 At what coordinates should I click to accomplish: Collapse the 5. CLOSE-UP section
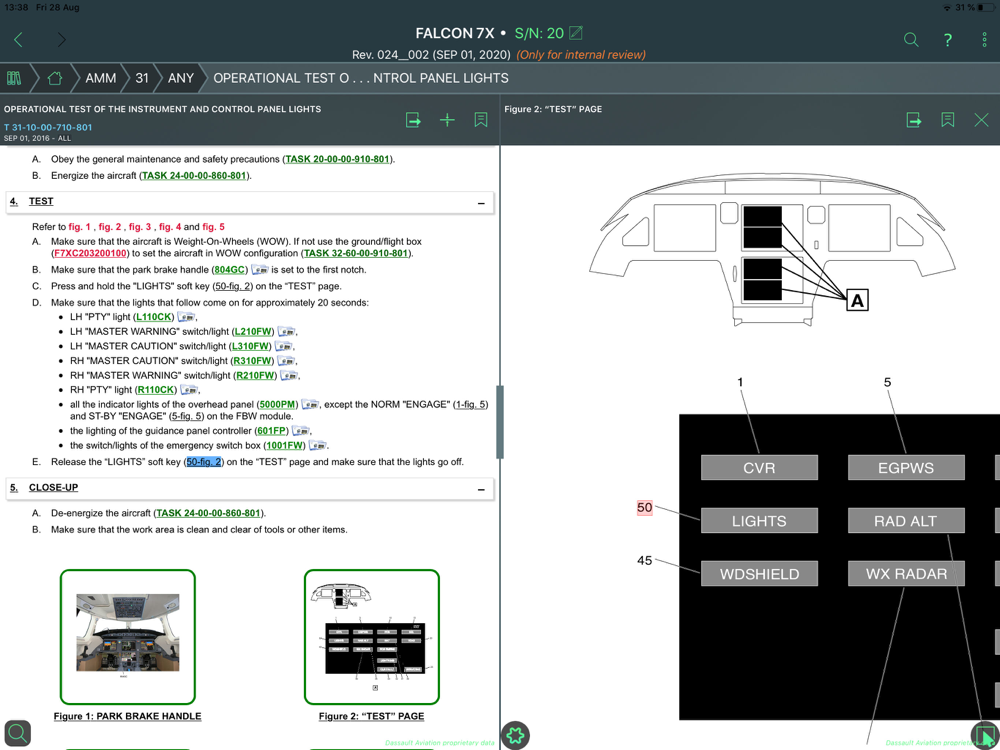(x=481, y=490)
